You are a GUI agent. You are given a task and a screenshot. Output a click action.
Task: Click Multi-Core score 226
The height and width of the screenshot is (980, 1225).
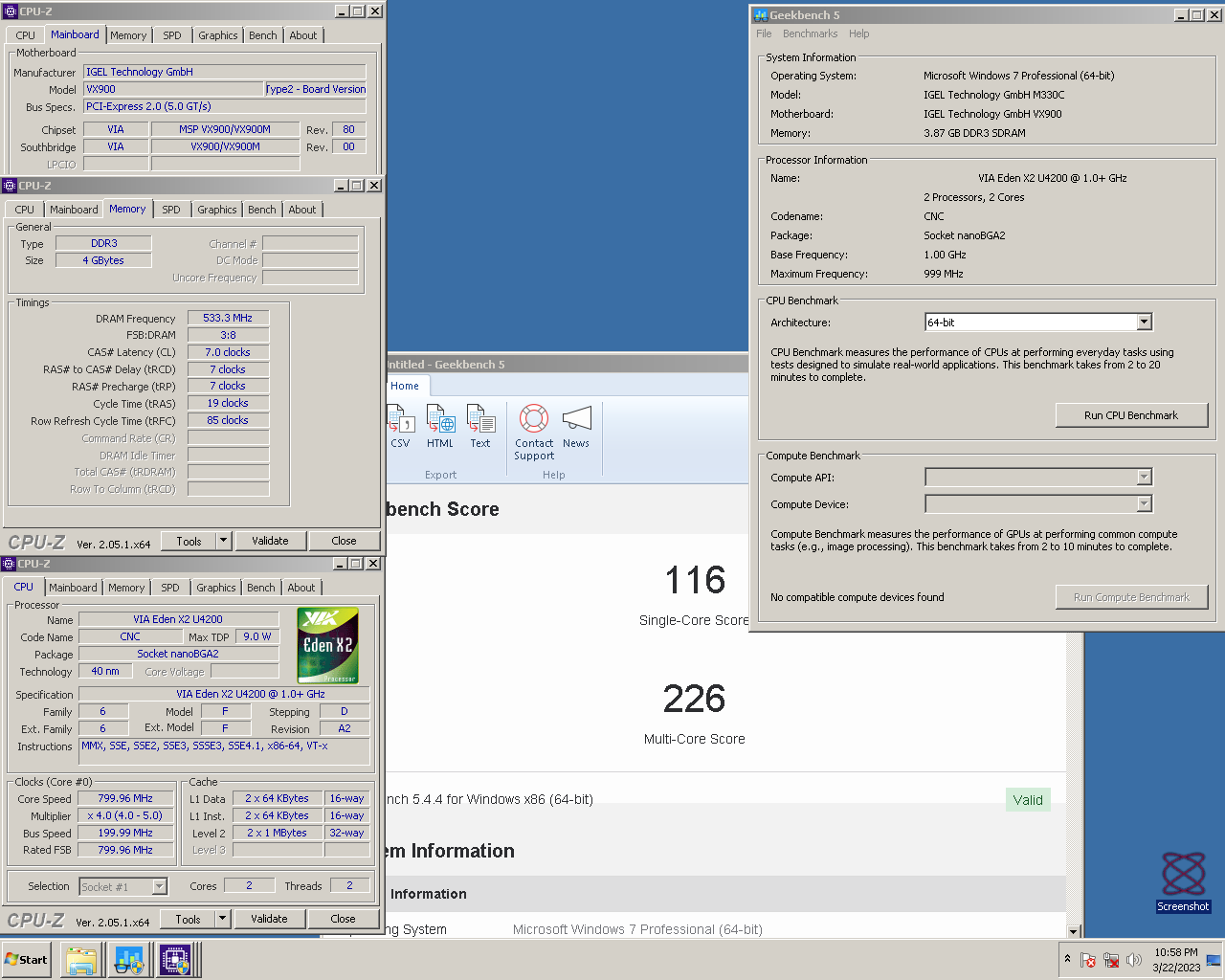(x=694, y=699)
